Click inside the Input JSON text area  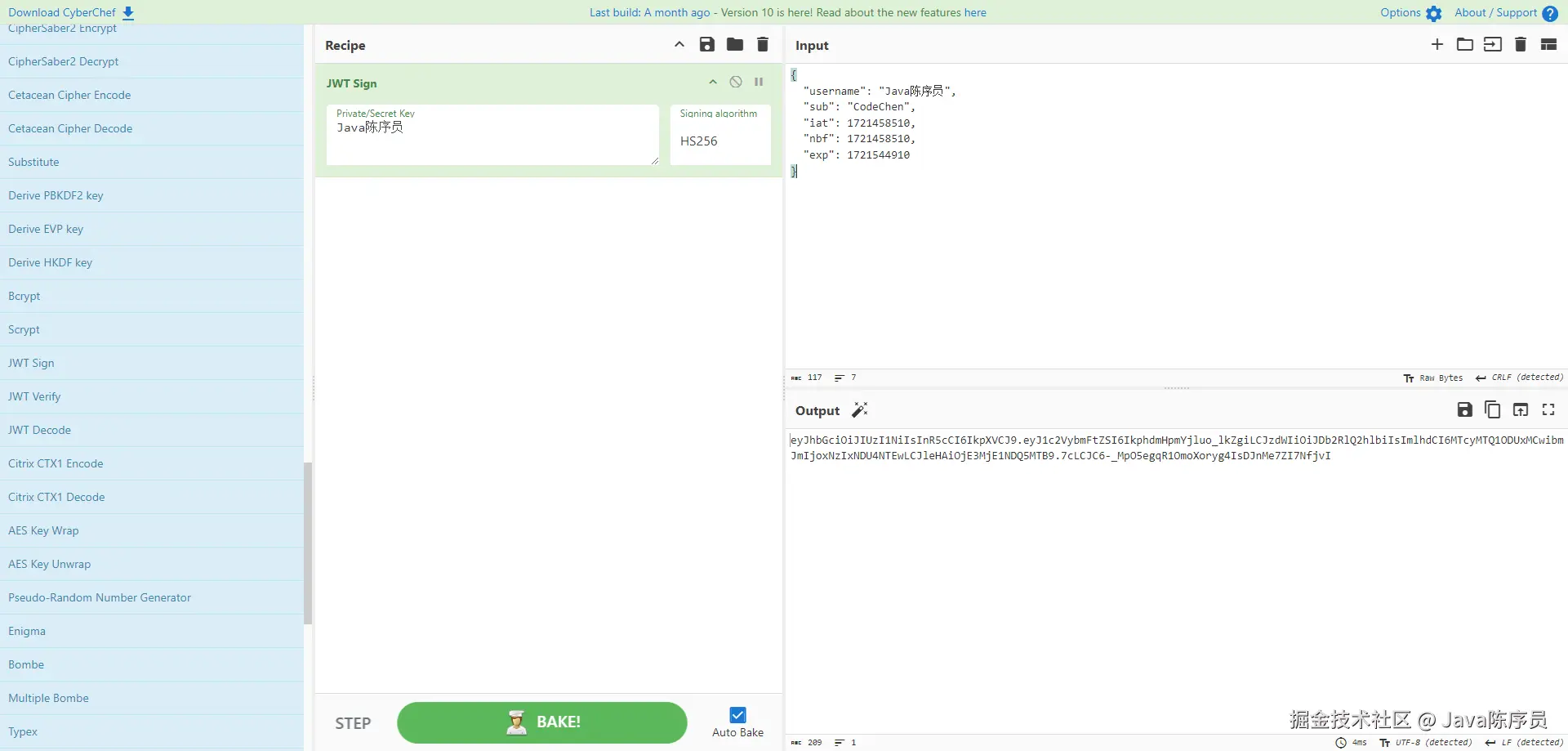[1176, 217]
